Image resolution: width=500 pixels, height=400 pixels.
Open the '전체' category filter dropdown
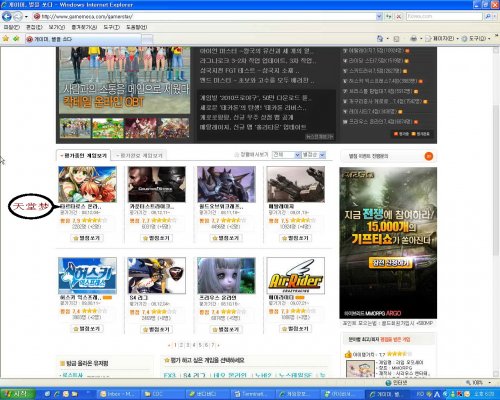click(286, 155)
